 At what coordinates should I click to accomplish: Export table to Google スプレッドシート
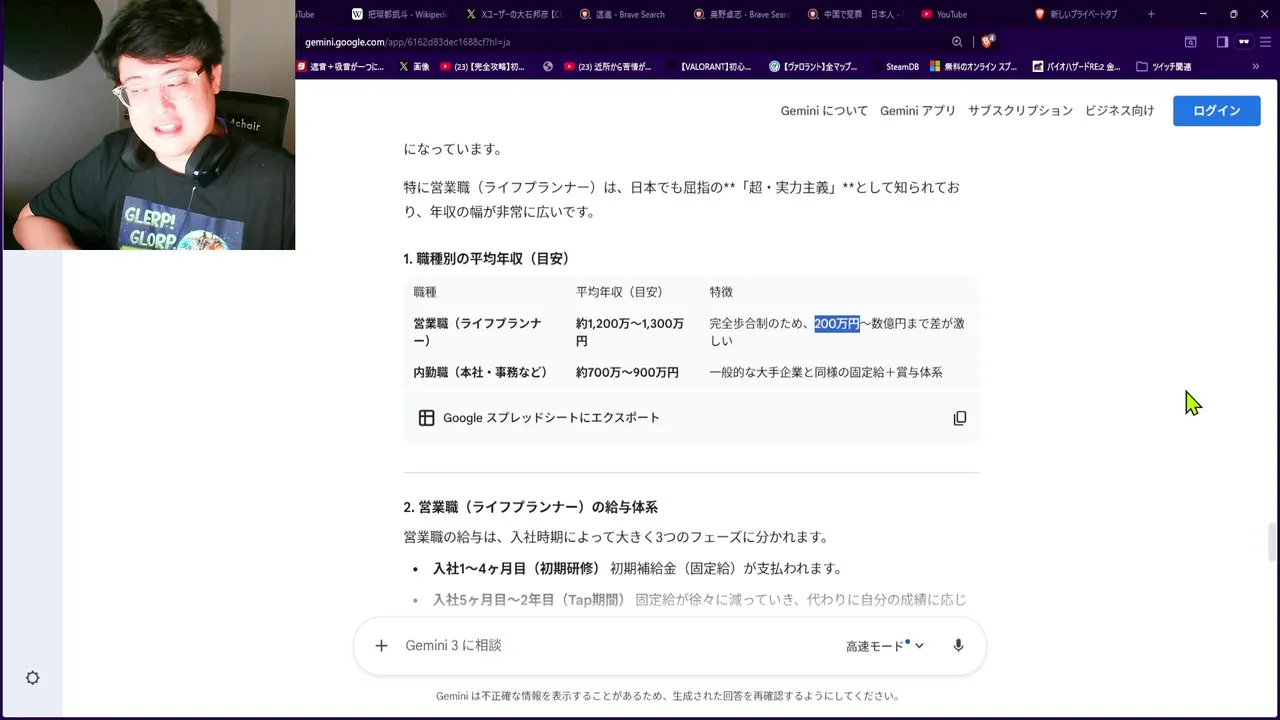point(551,418)
